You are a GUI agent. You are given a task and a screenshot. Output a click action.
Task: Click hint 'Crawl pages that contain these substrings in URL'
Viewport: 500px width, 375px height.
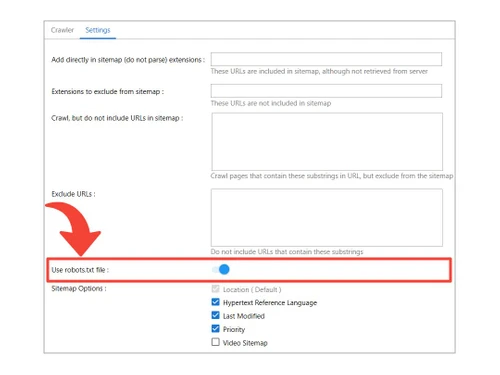click(332, 176)
